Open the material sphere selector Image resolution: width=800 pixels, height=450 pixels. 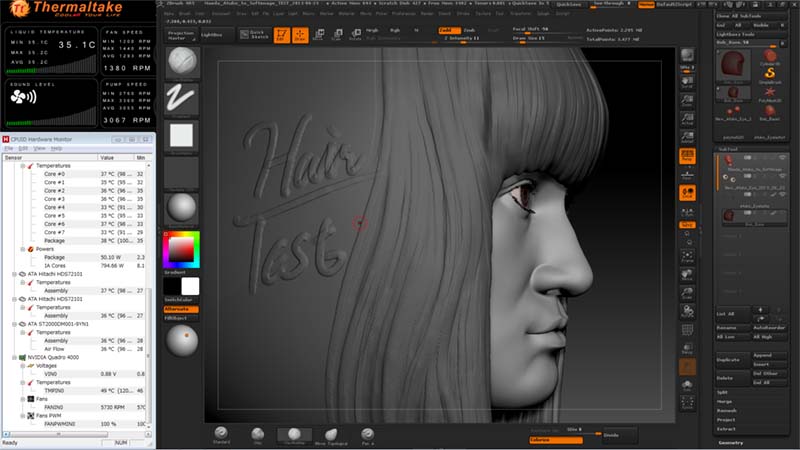pos(182,208)
